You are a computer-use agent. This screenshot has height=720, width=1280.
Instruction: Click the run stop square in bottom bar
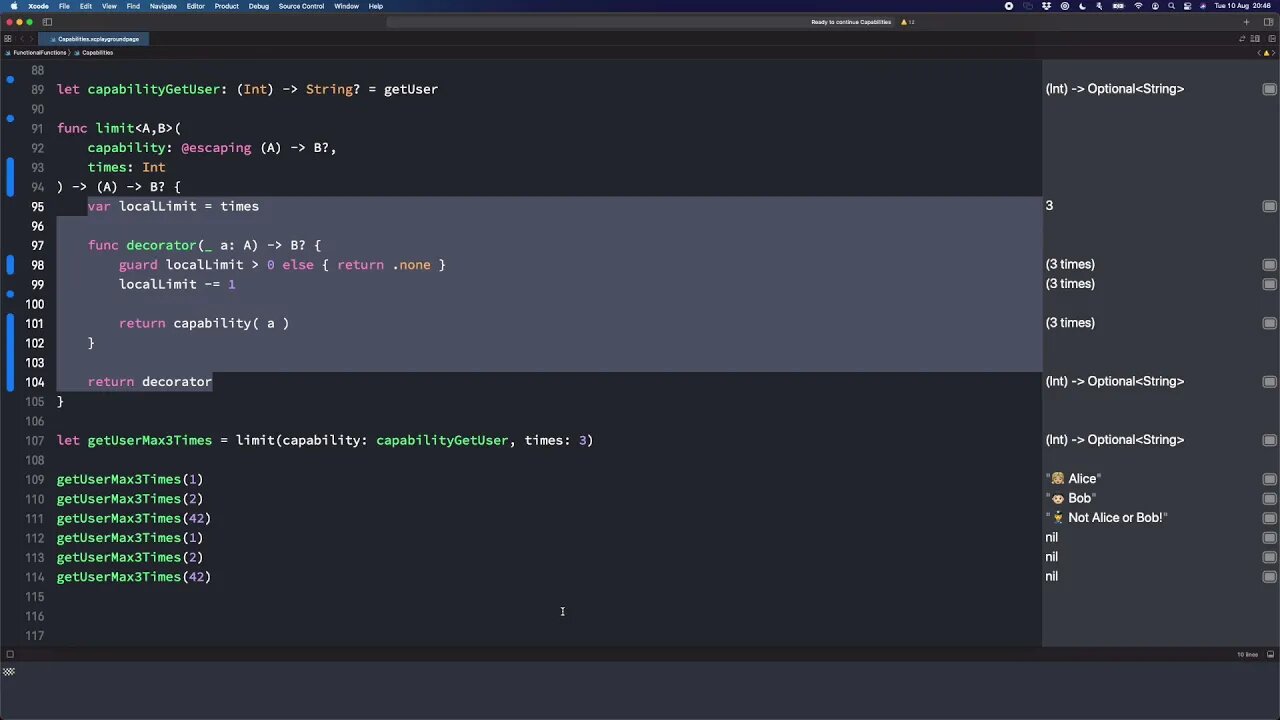point(9,655)
